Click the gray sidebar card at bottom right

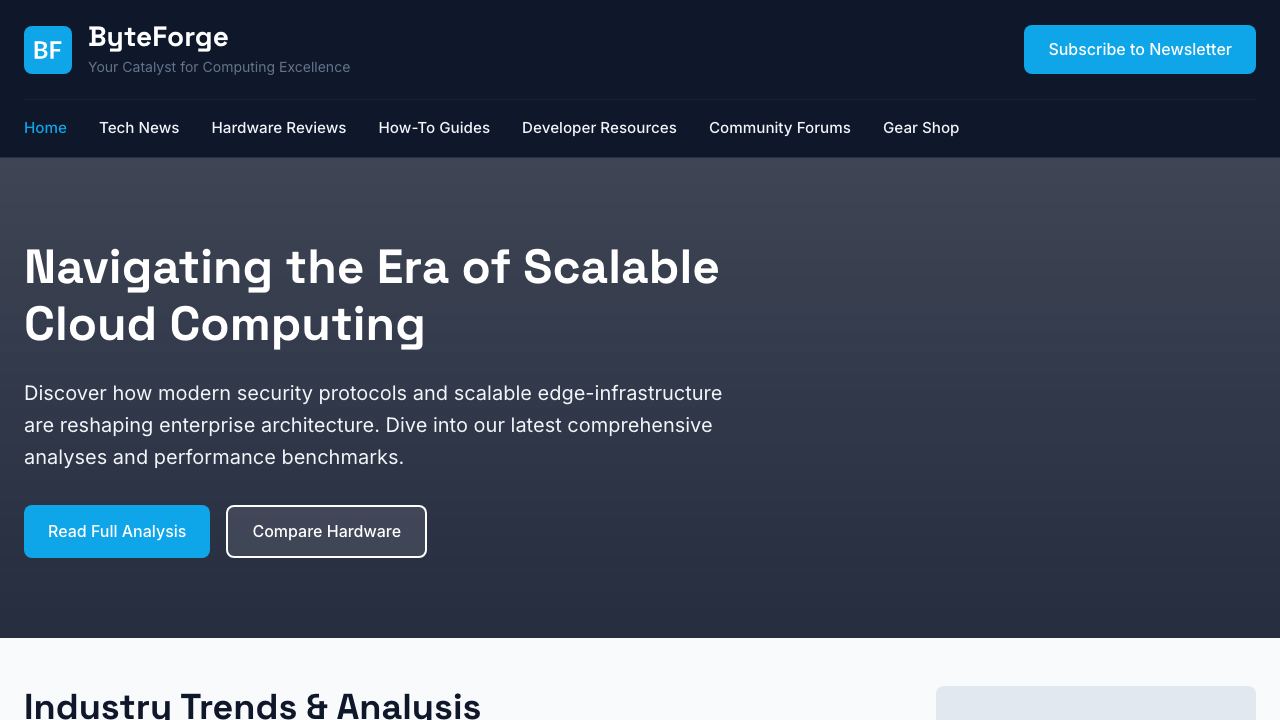point(1095,704)
